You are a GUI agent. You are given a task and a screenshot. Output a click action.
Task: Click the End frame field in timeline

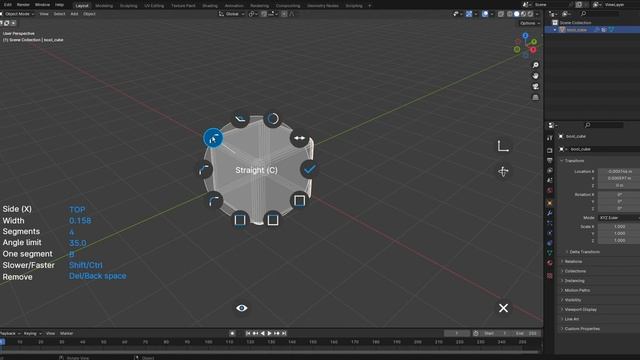click(x=526, y=333)
